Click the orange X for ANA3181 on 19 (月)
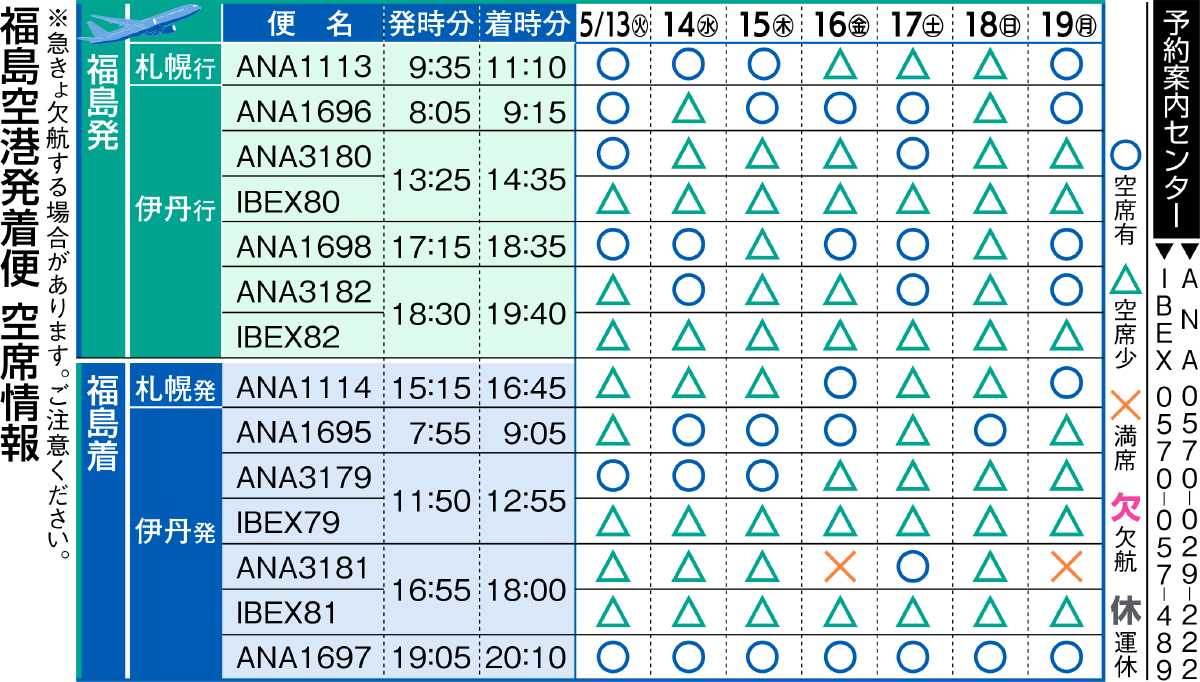Screen dimensions: 1200x682 1067,567
